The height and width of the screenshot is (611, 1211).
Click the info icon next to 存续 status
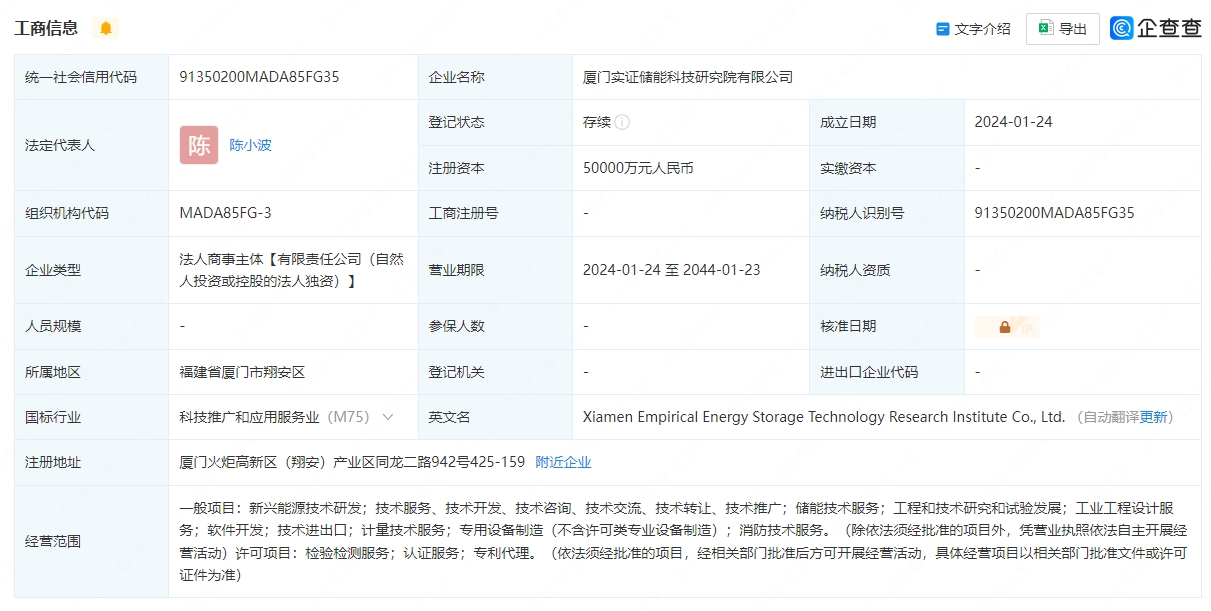click(x=621, y=121)
